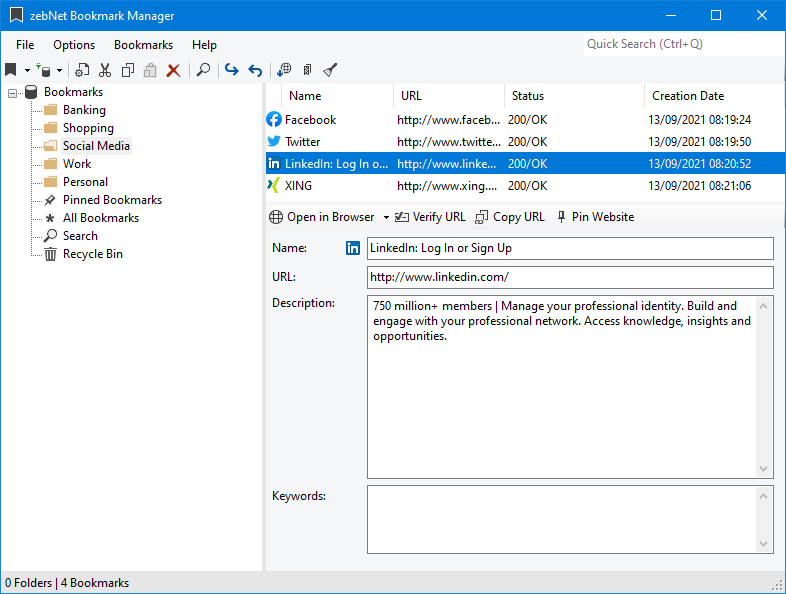Click the magnifier search icon in toolbar
The width and height of the screenshot is (786, 594).
pyautogui.click(x=203, y=70)
